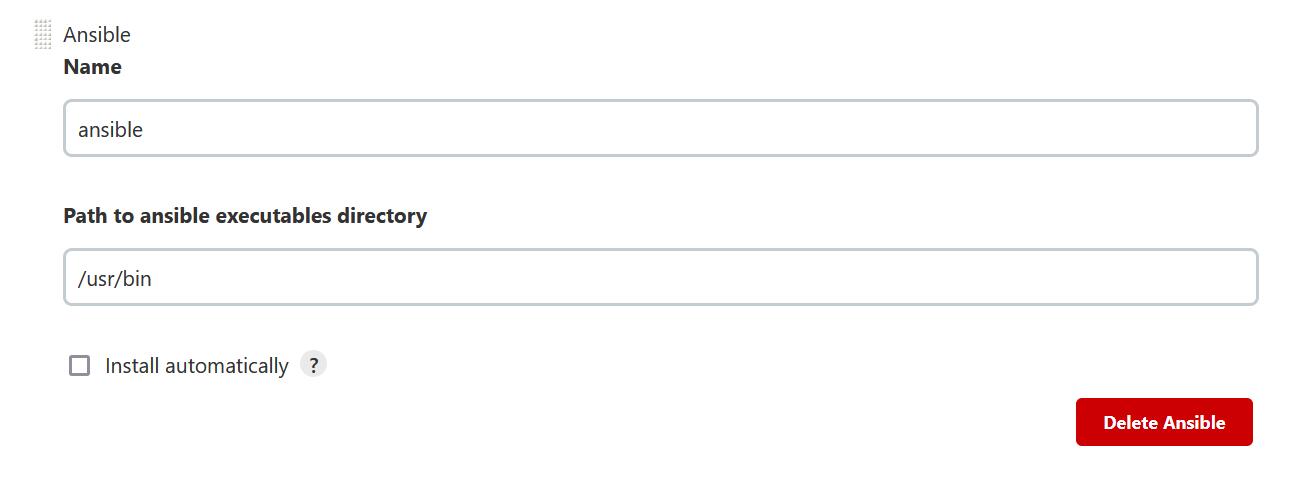Click empty area inside the path textbox
Screen dimensions: 1300x481
coord(700,277)
